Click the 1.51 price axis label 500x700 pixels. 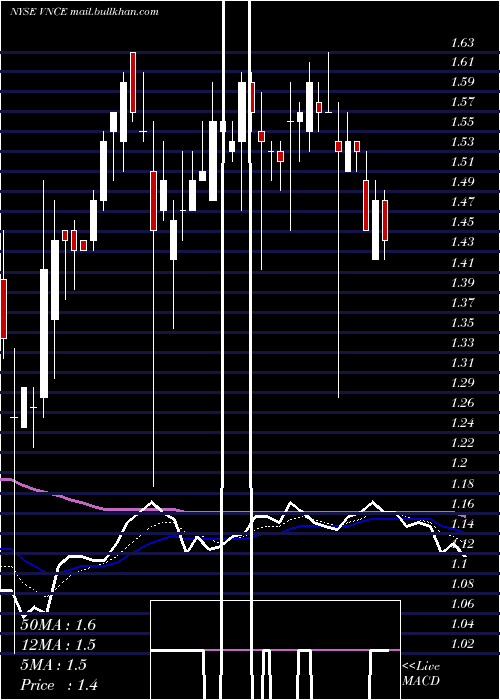462,162
